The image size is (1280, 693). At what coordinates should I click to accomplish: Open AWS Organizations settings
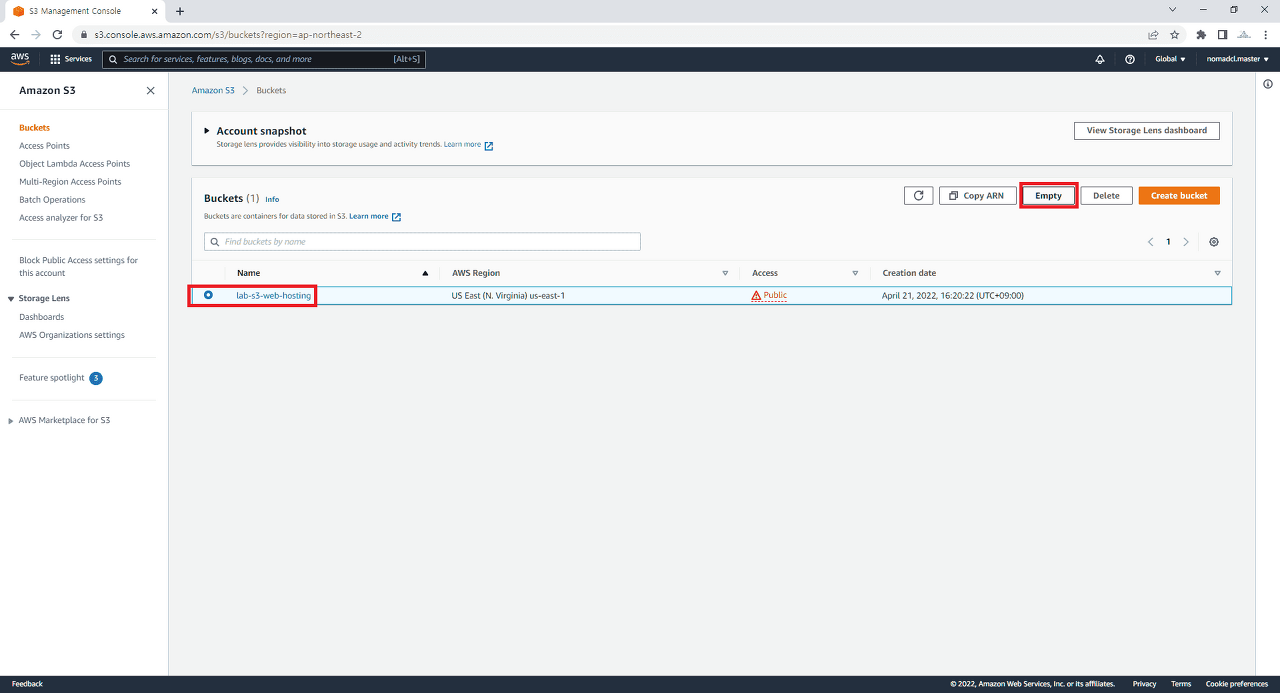72,335
